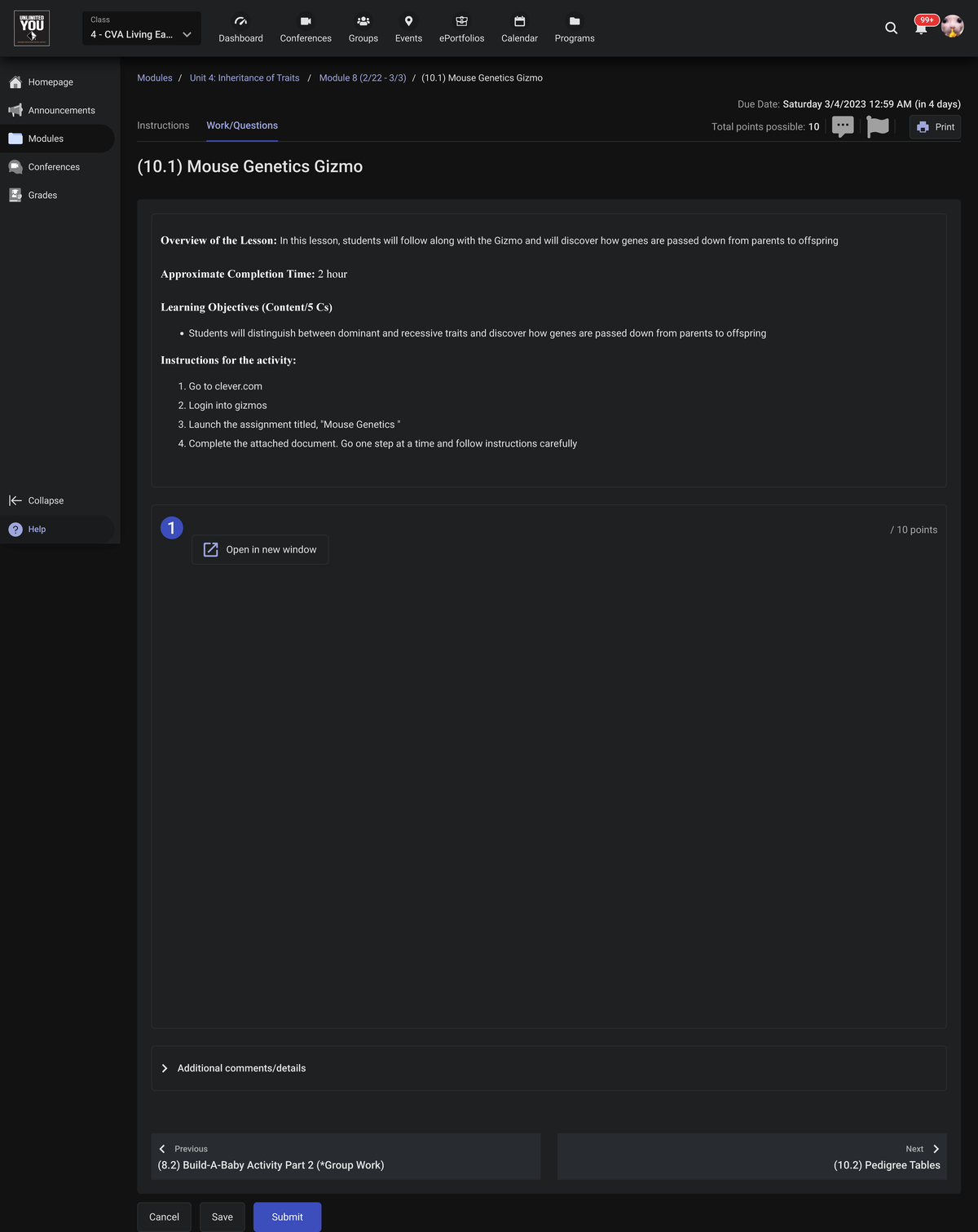The height and width of the screenshot is (1232, 978).
Task: Open notifications bell with 99+ badge
Action: 921,28
